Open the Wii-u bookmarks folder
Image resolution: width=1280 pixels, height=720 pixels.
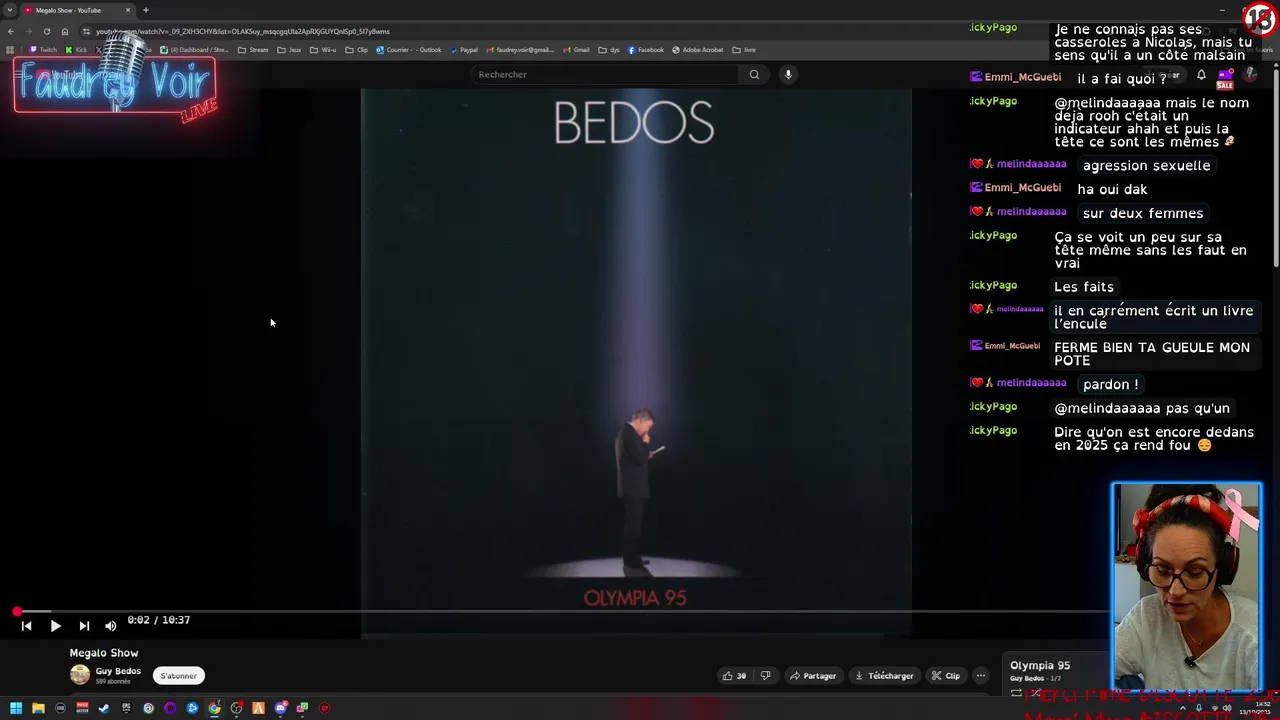(x=324, y=50)
